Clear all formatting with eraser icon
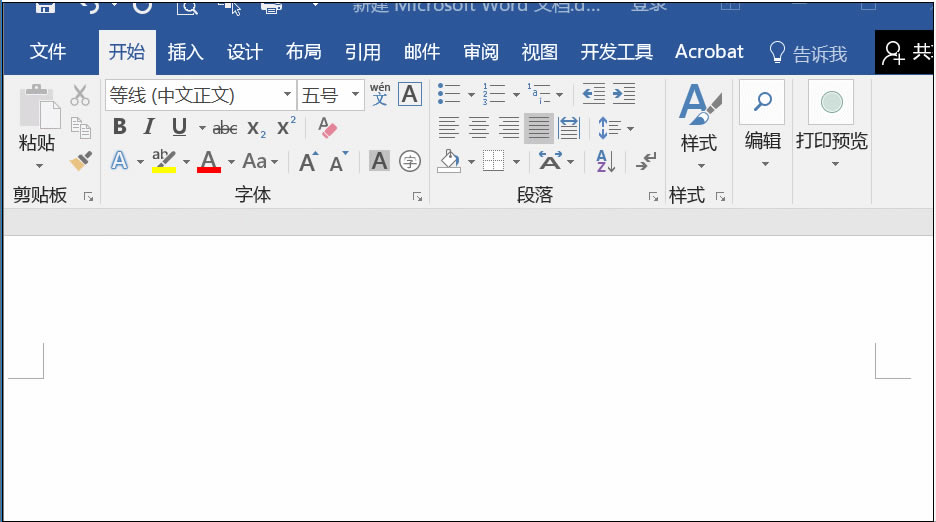Image resolution: width=936 pixels, height=522 pixels. click(327, 127)
